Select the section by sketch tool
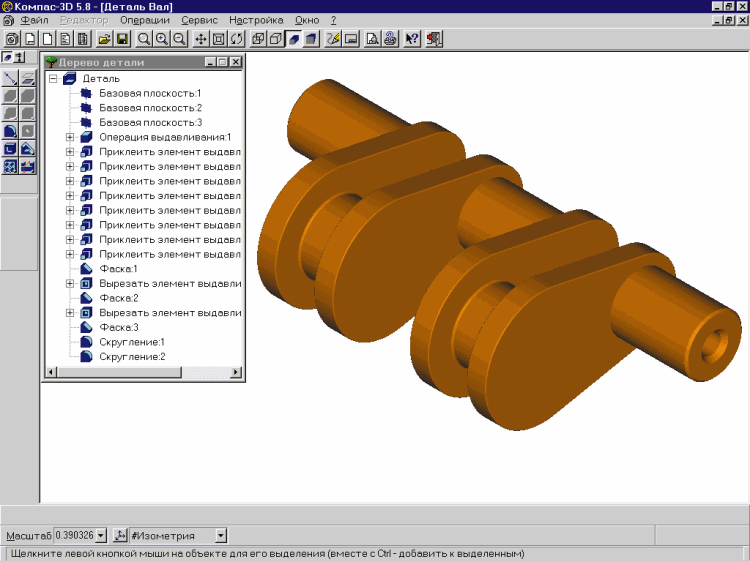 [x=28, y=166]
